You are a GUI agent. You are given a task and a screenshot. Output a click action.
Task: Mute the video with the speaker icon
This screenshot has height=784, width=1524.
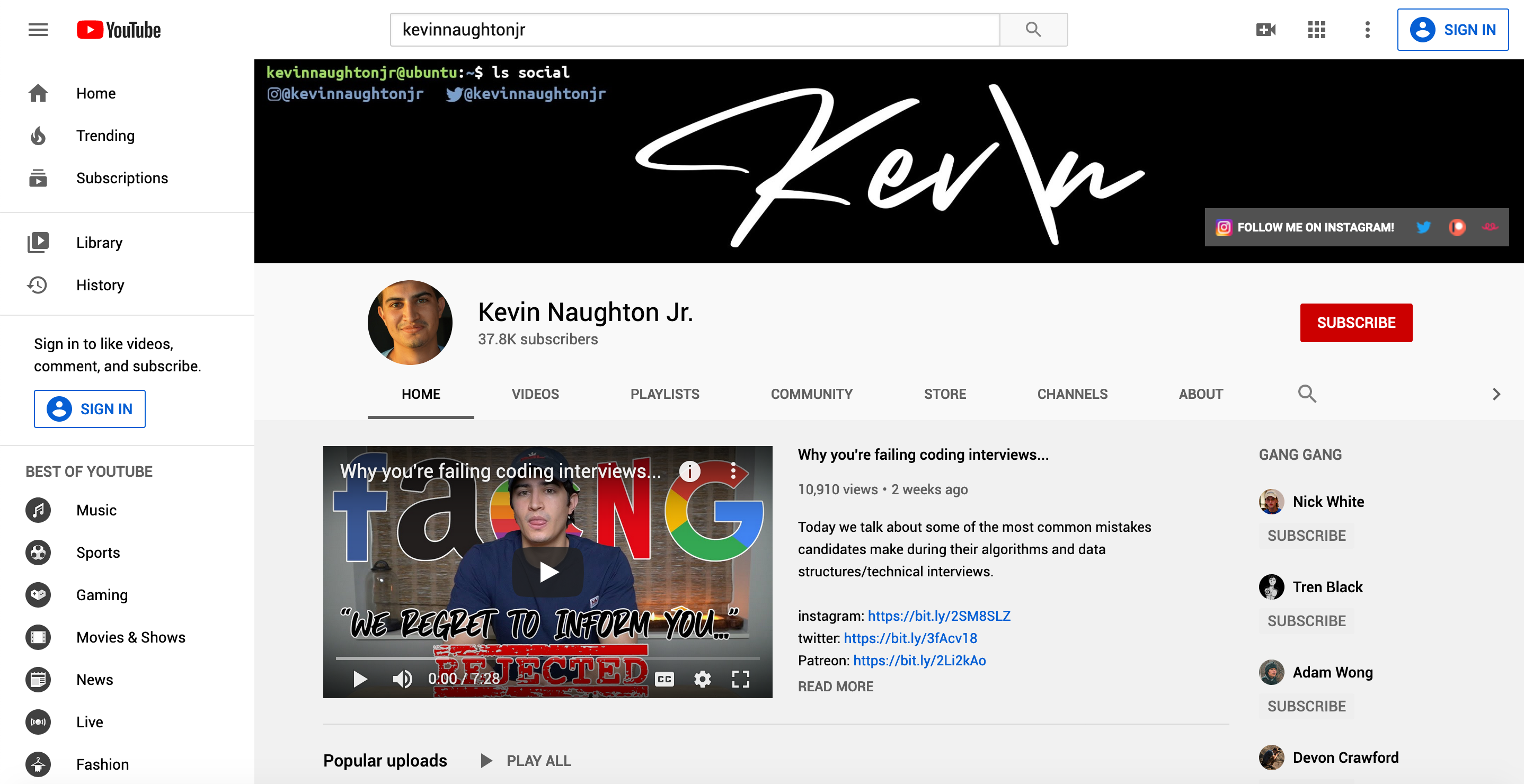click(402, 679)
